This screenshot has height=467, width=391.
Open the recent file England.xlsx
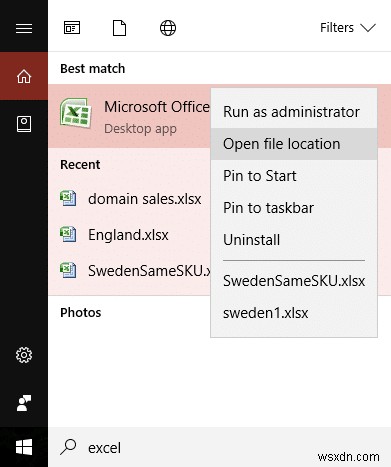pos(130,234)
